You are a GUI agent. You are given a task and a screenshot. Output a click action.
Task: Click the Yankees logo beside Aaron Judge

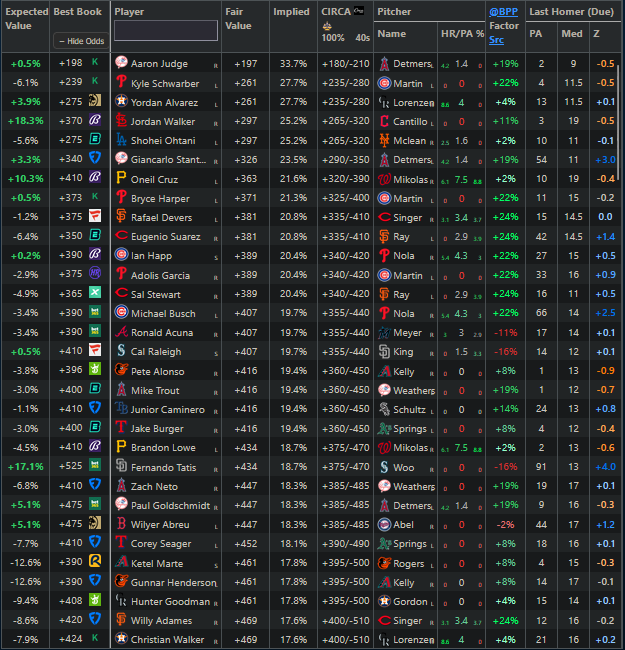click(x=121, y=62)
